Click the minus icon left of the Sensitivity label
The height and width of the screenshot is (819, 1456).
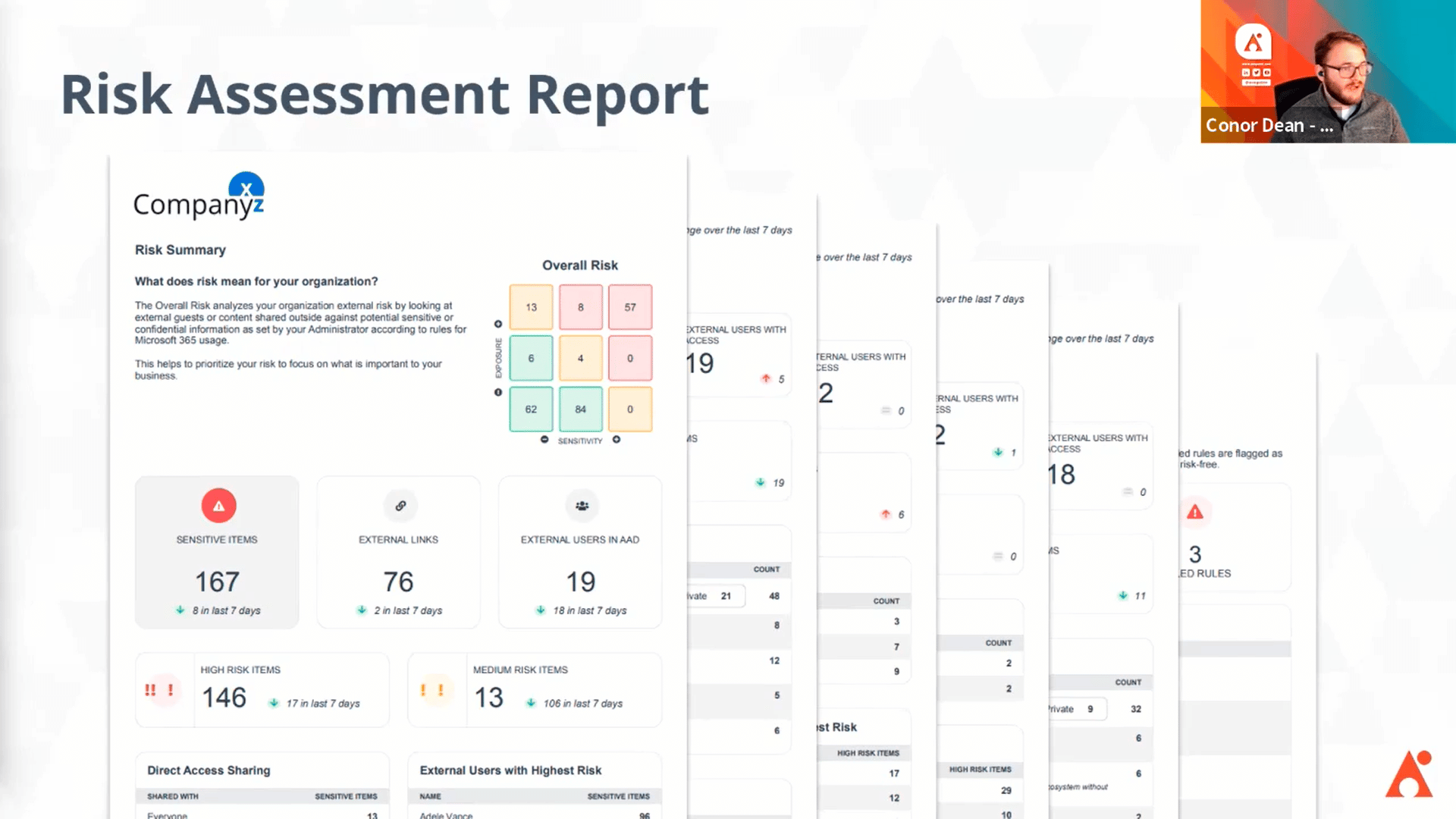pos(544,440)
